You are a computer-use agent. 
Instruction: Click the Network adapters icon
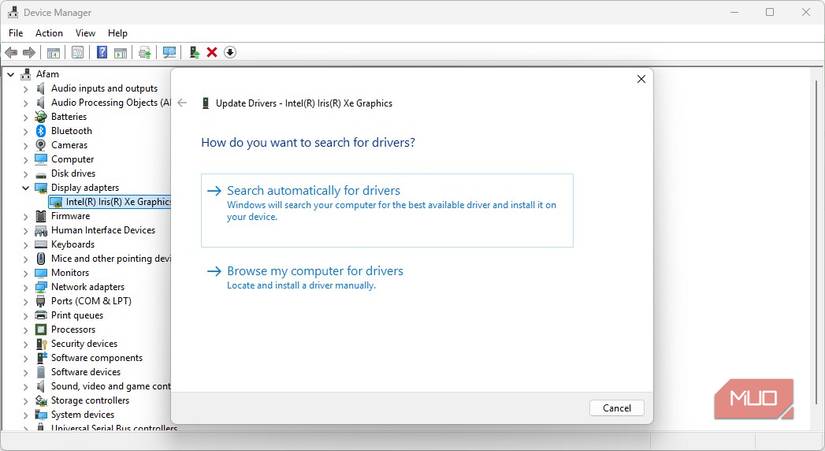[41, 287]
